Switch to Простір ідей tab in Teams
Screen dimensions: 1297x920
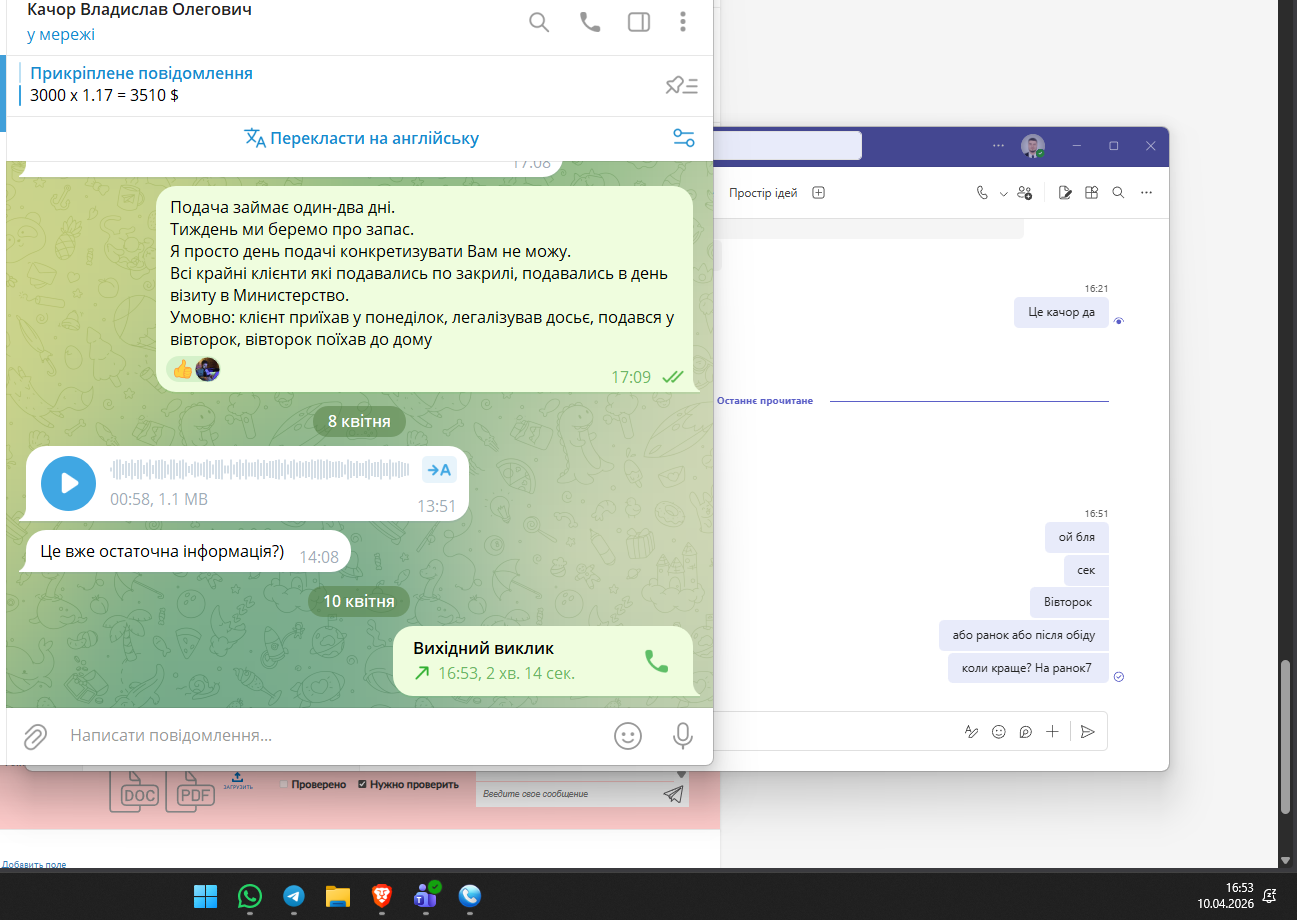pyautogui.click(x=763, y=193)
